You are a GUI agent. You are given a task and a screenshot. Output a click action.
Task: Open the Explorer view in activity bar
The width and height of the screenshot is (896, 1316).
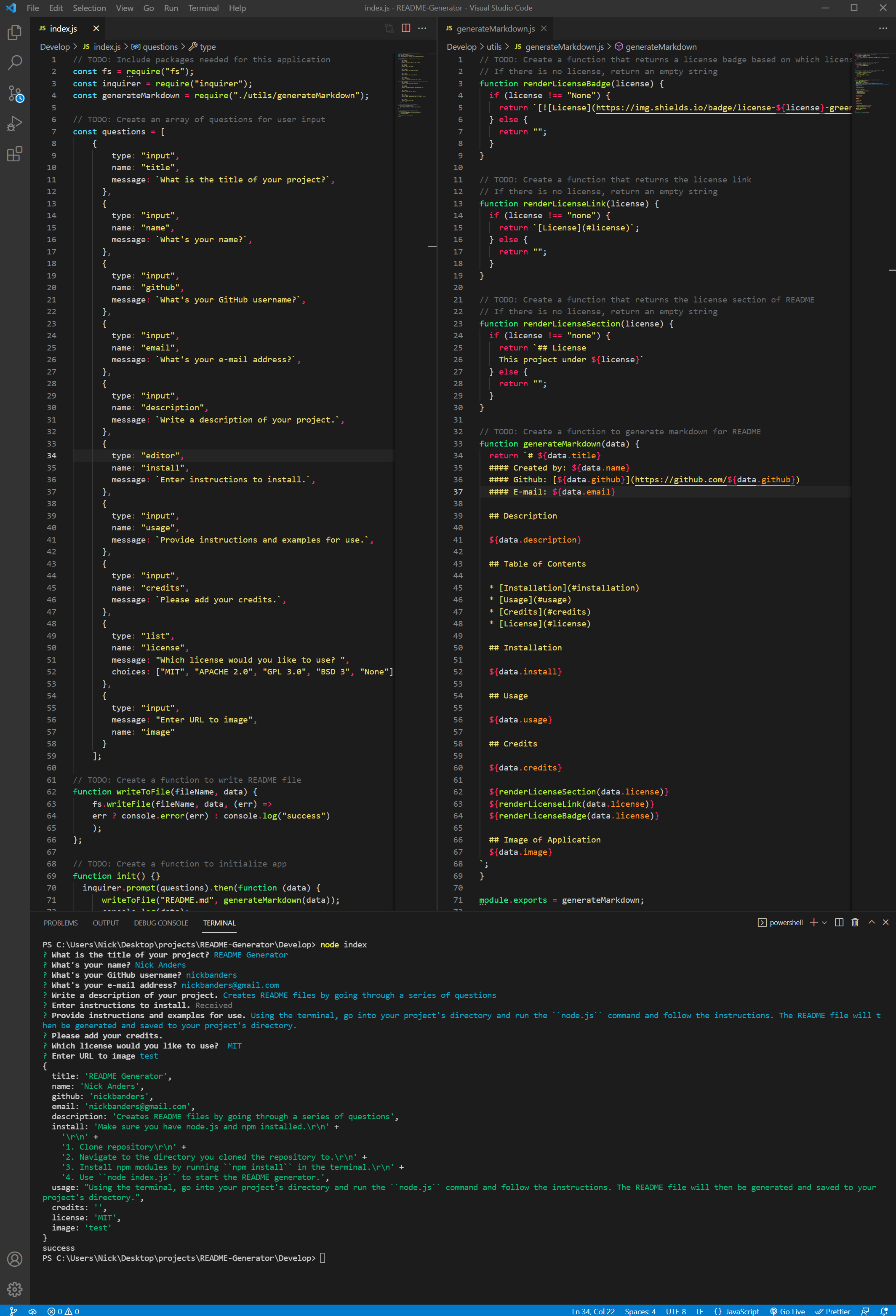pos(15,32)
